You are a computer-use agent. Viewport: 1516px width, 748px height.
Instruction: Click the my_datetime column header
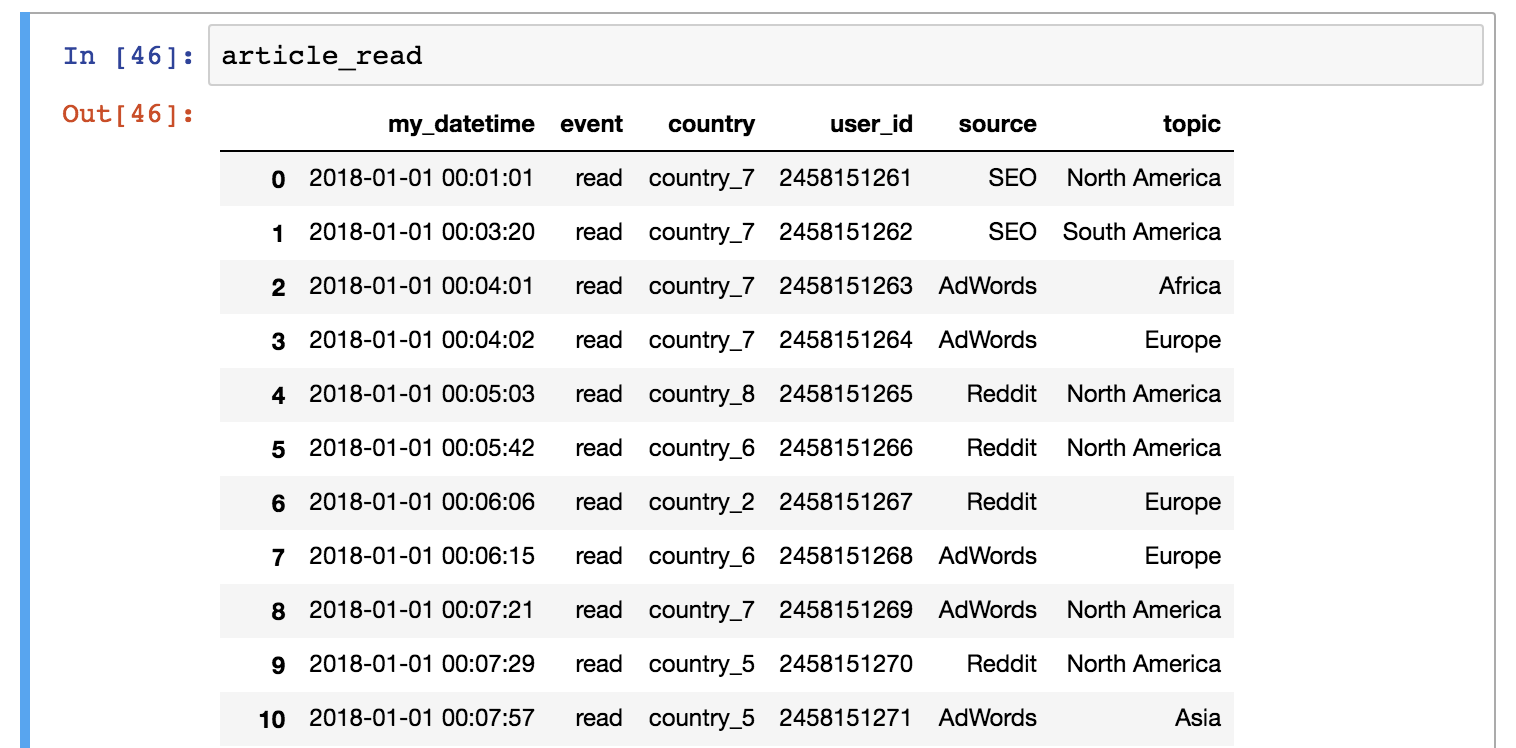tap(460, 124)
